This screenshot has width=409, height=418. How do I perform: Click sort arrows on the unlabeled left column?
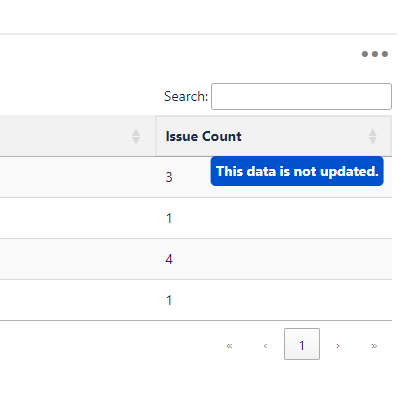(x=136, y=137)
